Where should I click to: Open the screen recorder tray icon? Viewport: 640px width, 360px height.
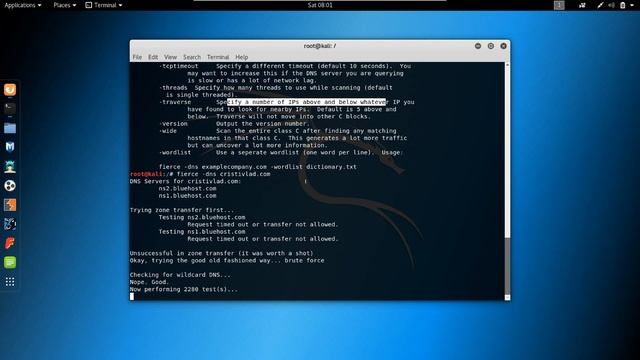tap(582, 5)
